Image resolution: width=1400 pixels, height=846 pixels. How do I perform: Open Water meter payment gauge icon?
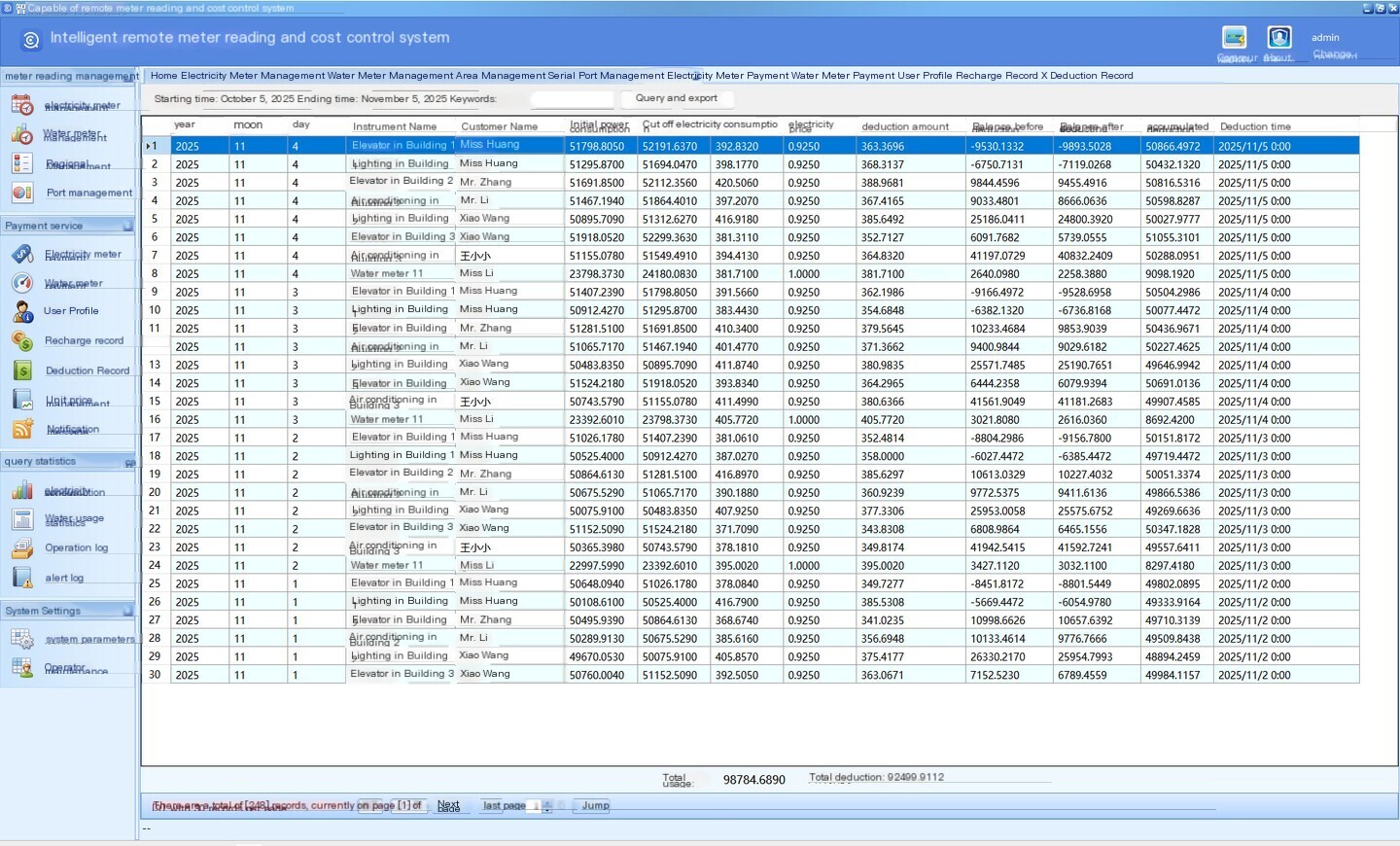(21, 283)
